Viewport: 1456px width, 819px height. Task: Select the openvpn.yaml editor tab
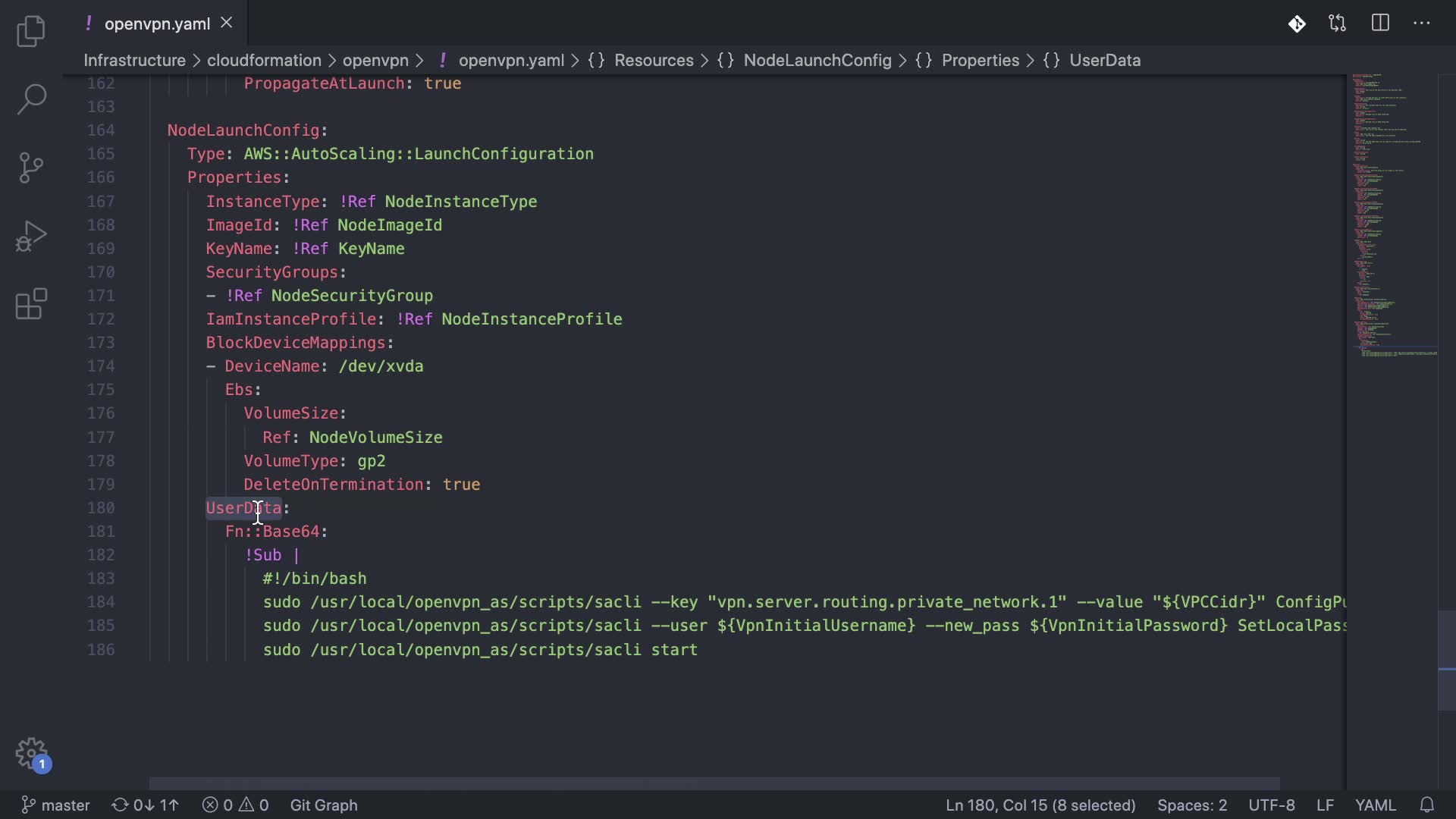point(157,24)
